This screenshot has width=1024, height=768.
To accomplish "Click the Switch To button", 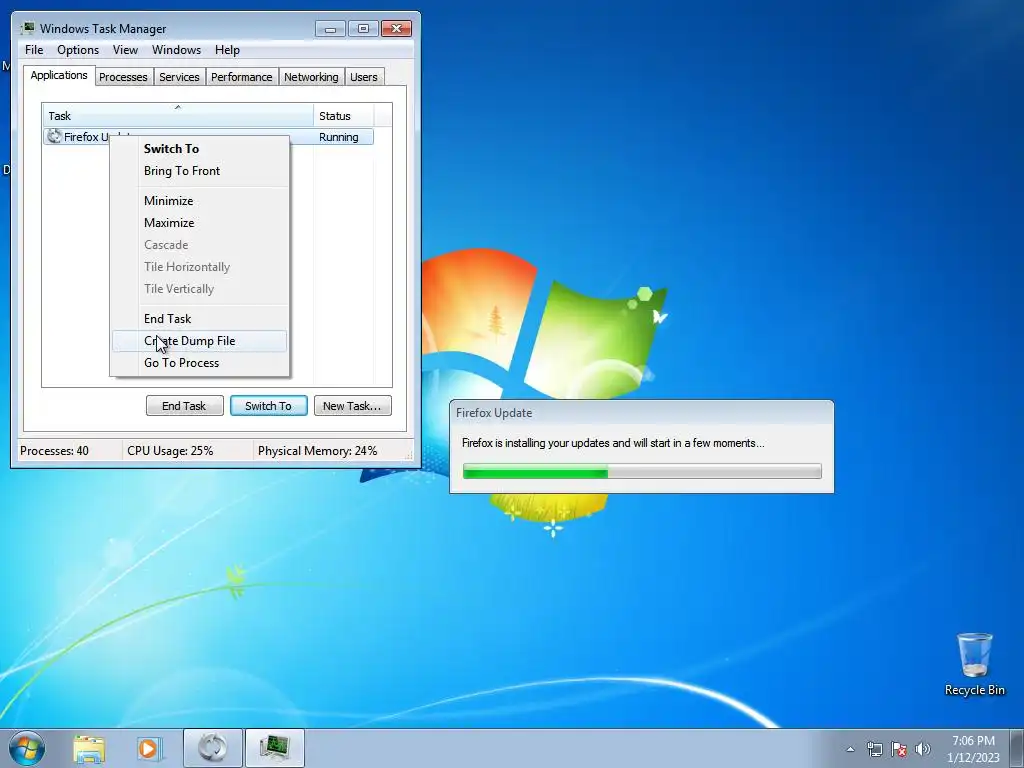I will click(268, 406).
